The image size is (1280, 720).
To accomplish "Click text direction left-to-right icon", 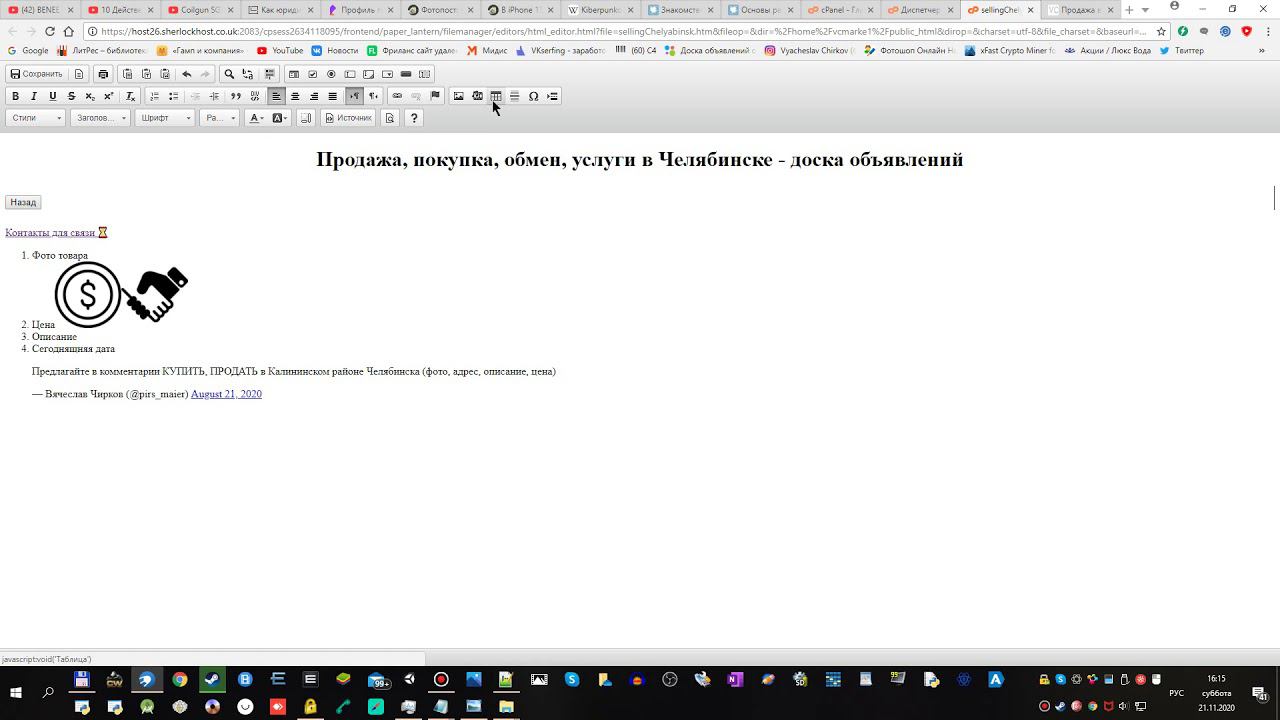I will (354, 96).
